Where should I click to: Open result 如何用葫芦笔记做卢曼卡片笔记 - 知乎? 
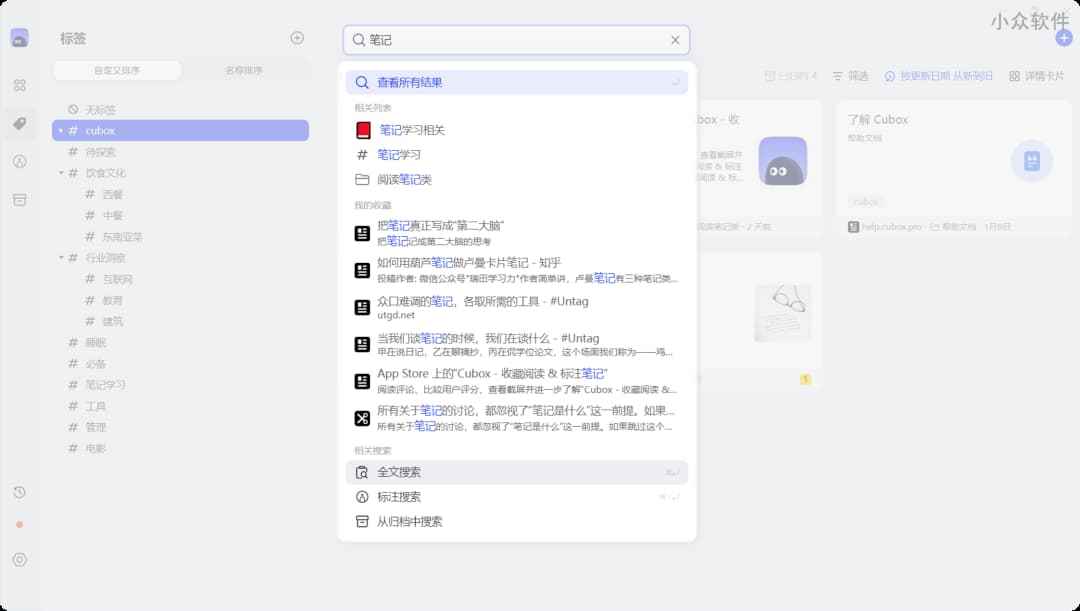pos(517,270)
